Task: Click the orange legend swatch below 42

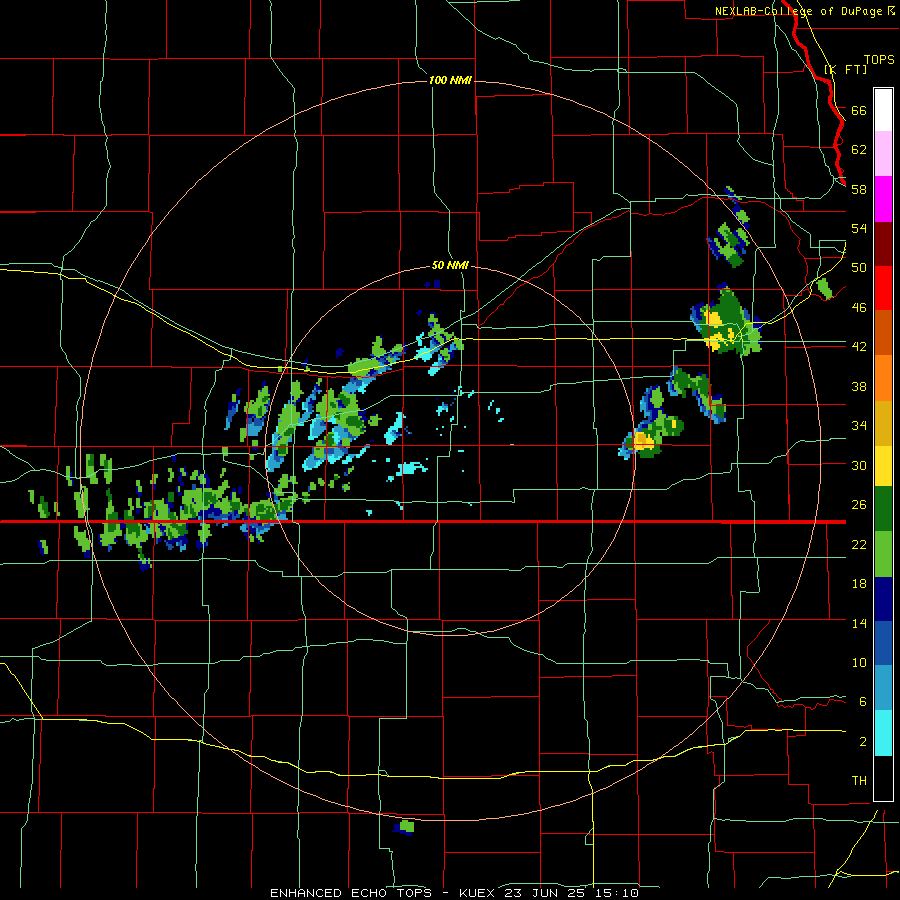Action: point(883,377)
